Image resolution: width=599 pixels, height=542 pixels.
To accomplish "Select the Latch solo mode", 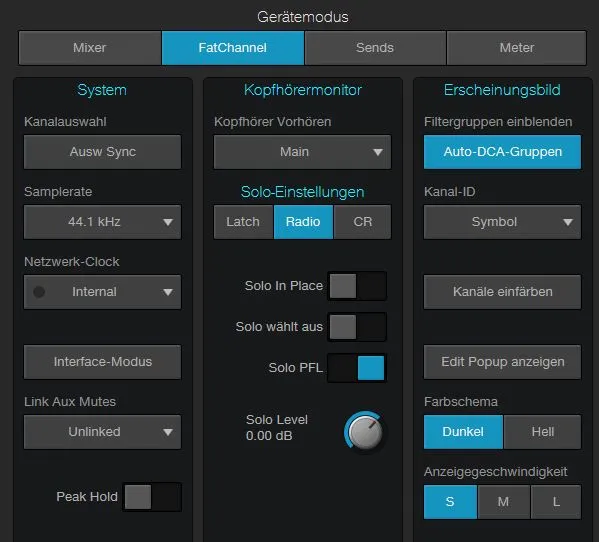I will [x=243, y=222].
